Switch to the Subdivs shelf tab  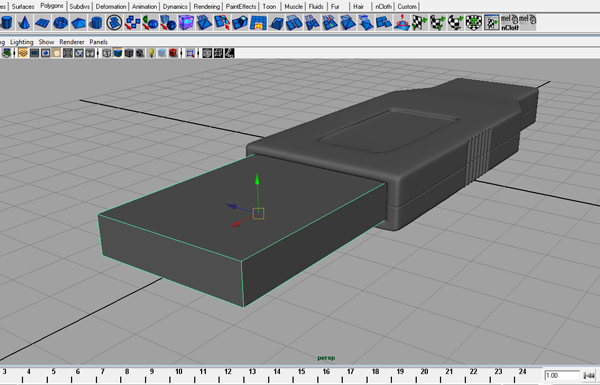pos(80,7)
